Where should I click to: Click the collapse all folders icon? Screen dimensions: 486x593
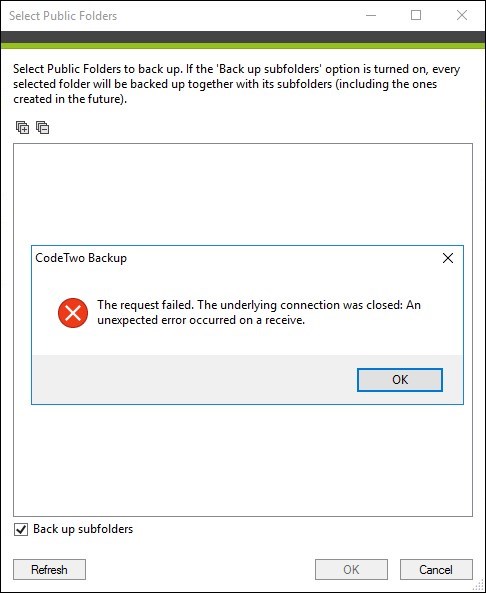[43, 127]
